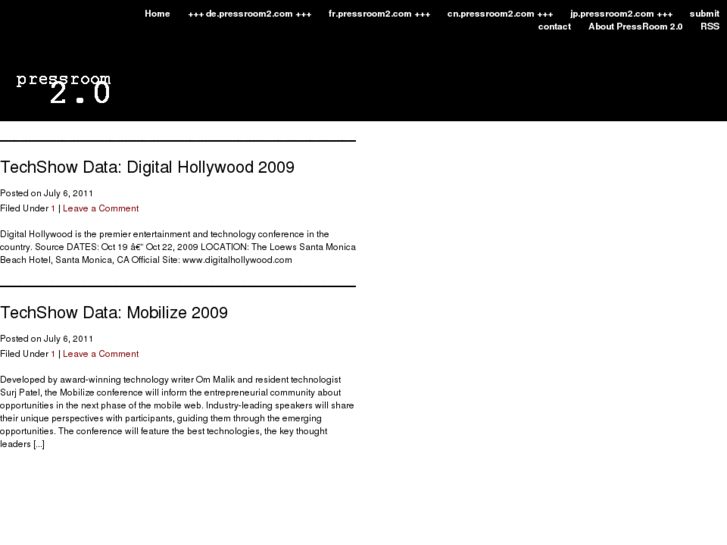Go to the fr.pressroom2.com menu link
The width and height of the screenshot is (727, 545).
click(379, 14)
